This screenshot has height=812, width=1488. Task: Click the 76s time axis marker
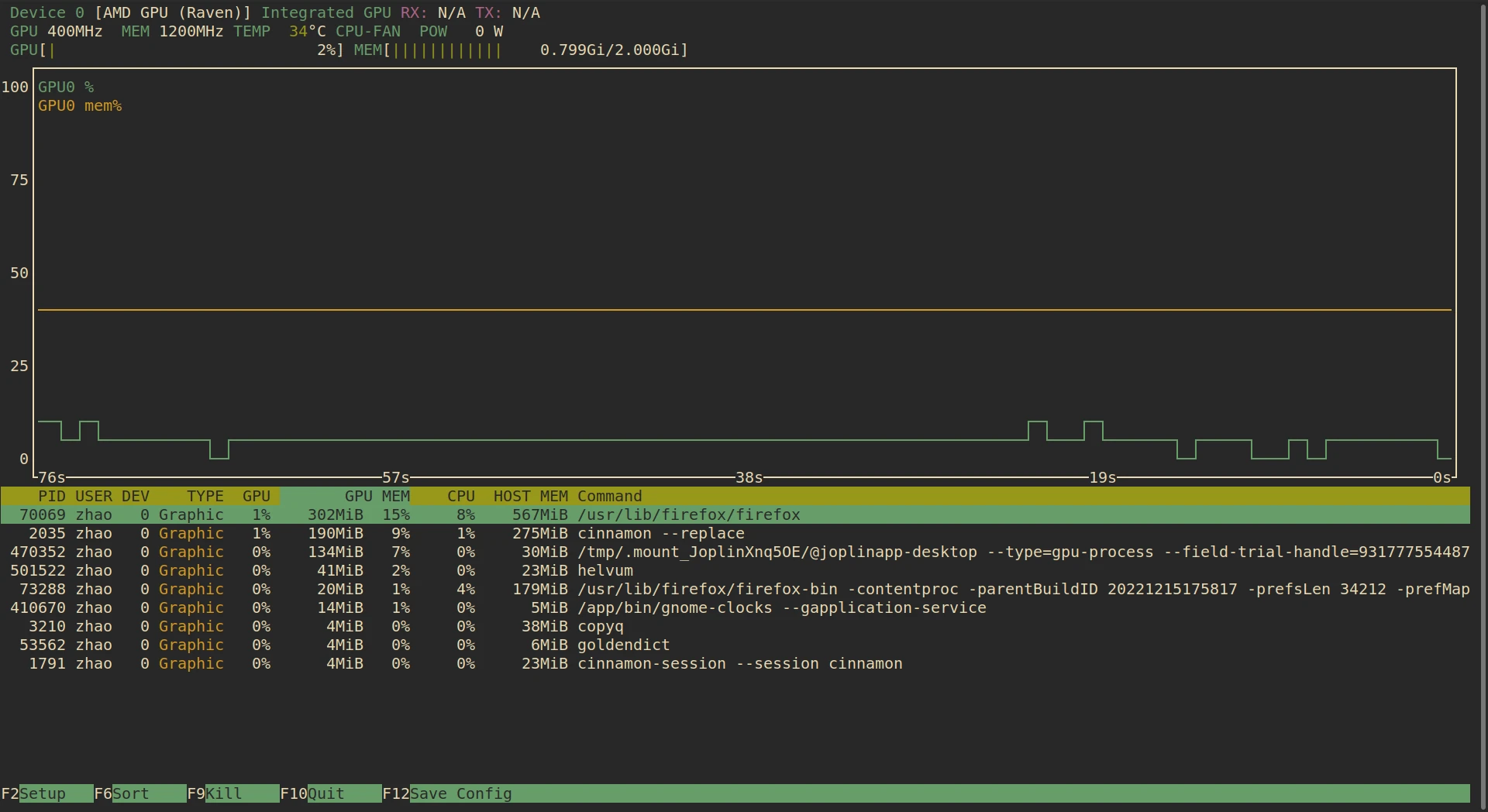[52, 477]
